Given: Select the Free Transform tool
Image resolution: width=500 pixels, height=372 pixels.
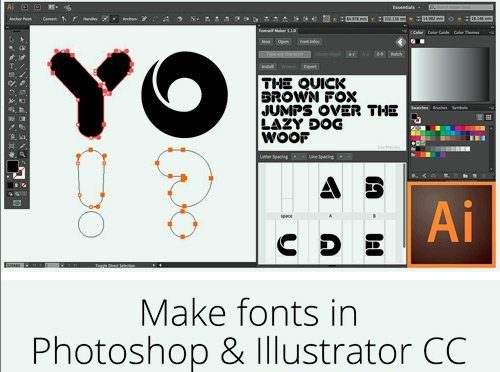Looking at the screenshot, I should point(22,101).
